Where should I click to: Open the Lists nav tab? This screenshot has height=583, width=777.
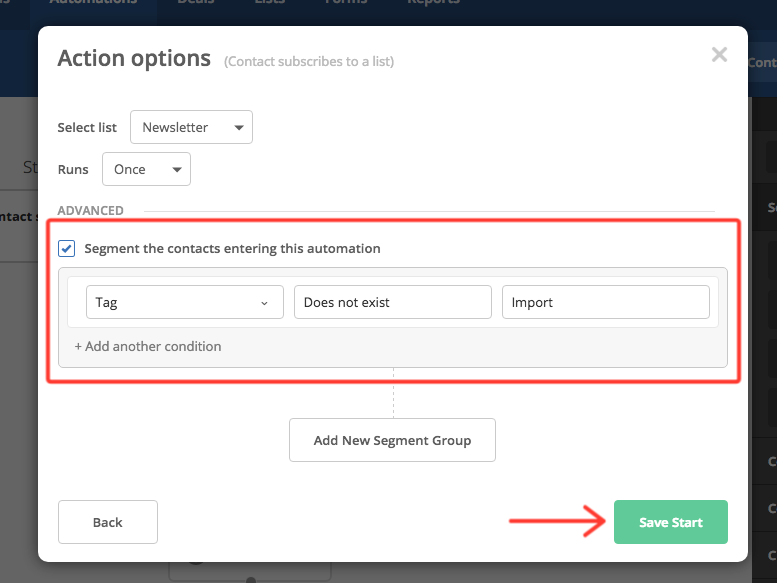point(269,3)
